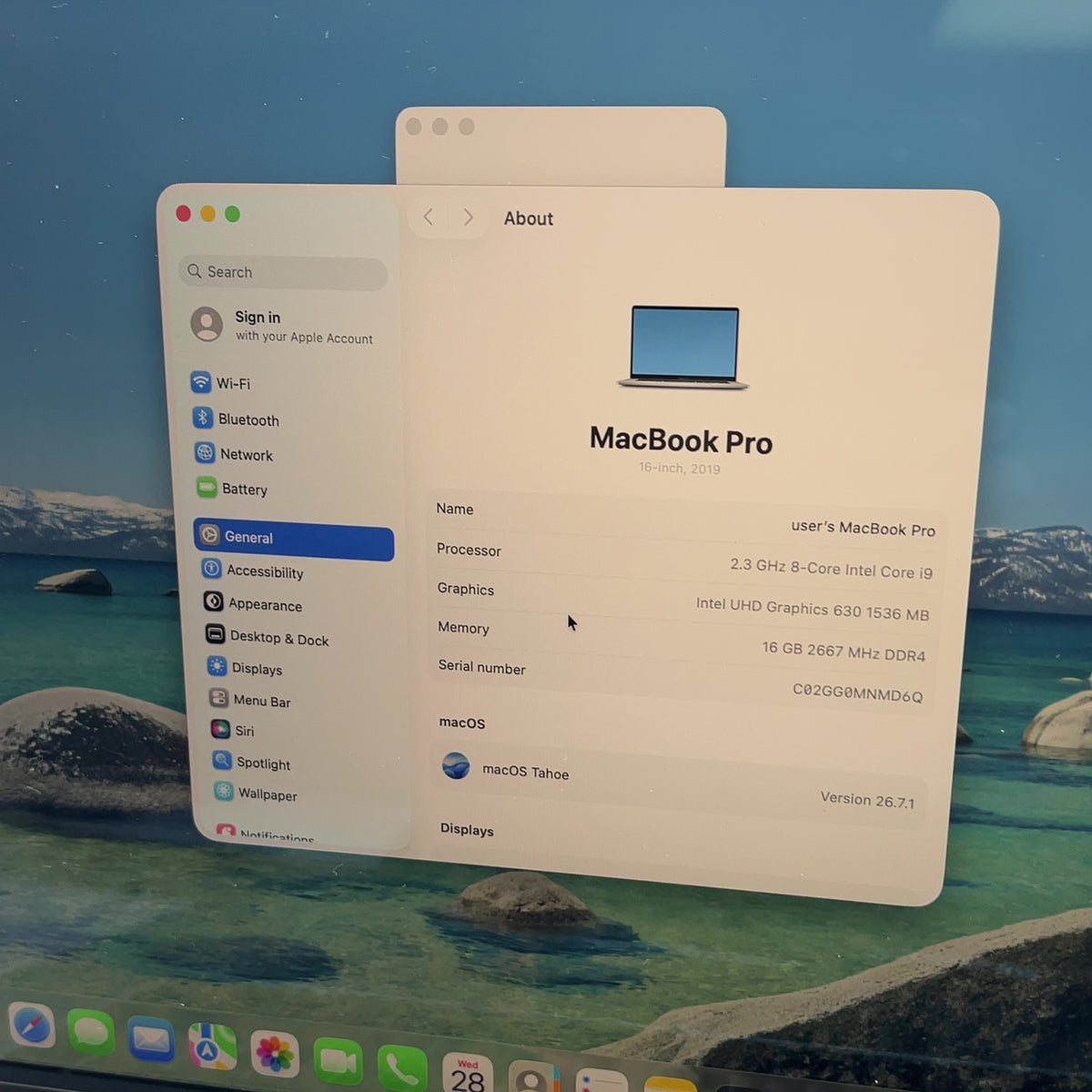The width and height of the screenshot is (1092, 1092).
Task: Open Accessibility settings in the sidebar
Action: [x=253, y=571]
